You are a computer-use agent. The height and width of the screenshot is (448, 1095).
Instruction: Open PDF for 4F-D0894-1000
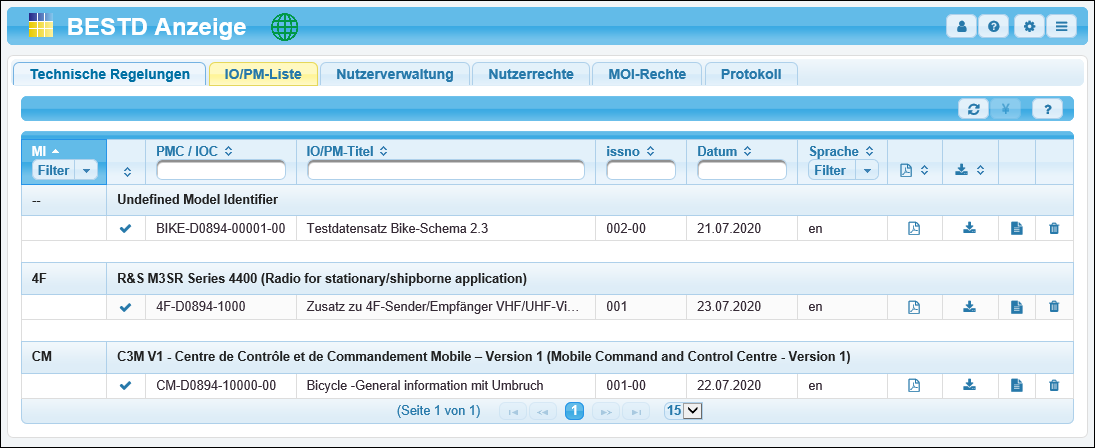(x=913, y=306)
